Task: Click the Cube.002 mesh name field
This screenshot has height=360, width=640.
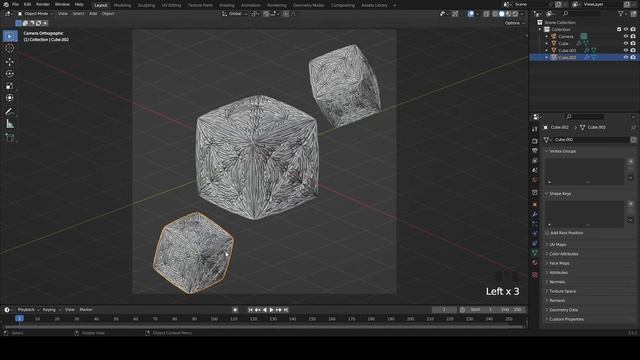Action: pyautogui.click(x=591, y=140)
